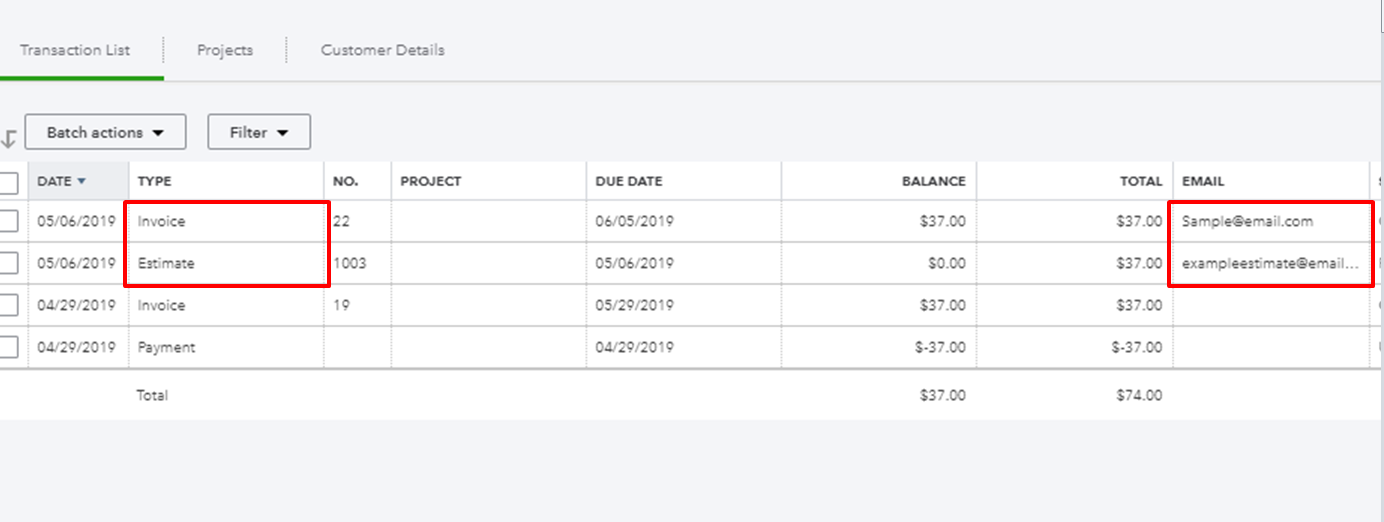Toggle the select-all header checkbox
The image size is (1384, 522).
tap(9, 182)
